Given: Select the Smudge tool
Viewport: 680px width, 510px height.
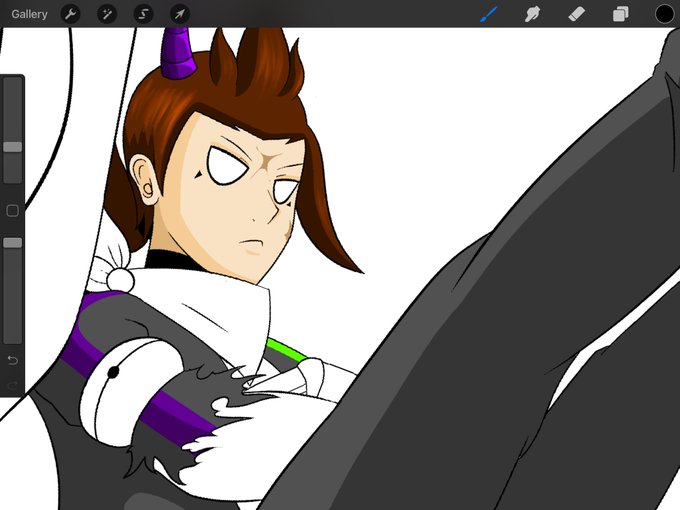Looking at the screenshot, I should click(x=533, y=14).
